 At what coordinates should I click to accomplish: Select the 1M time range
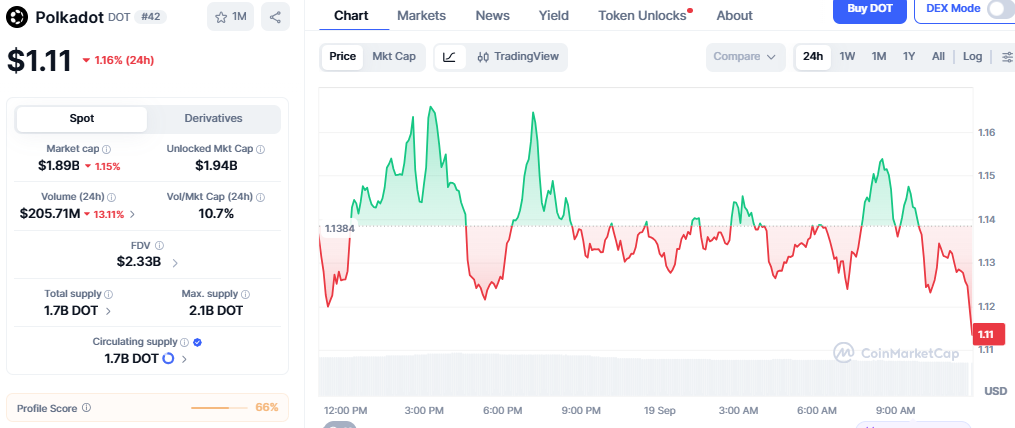[878, 57]
